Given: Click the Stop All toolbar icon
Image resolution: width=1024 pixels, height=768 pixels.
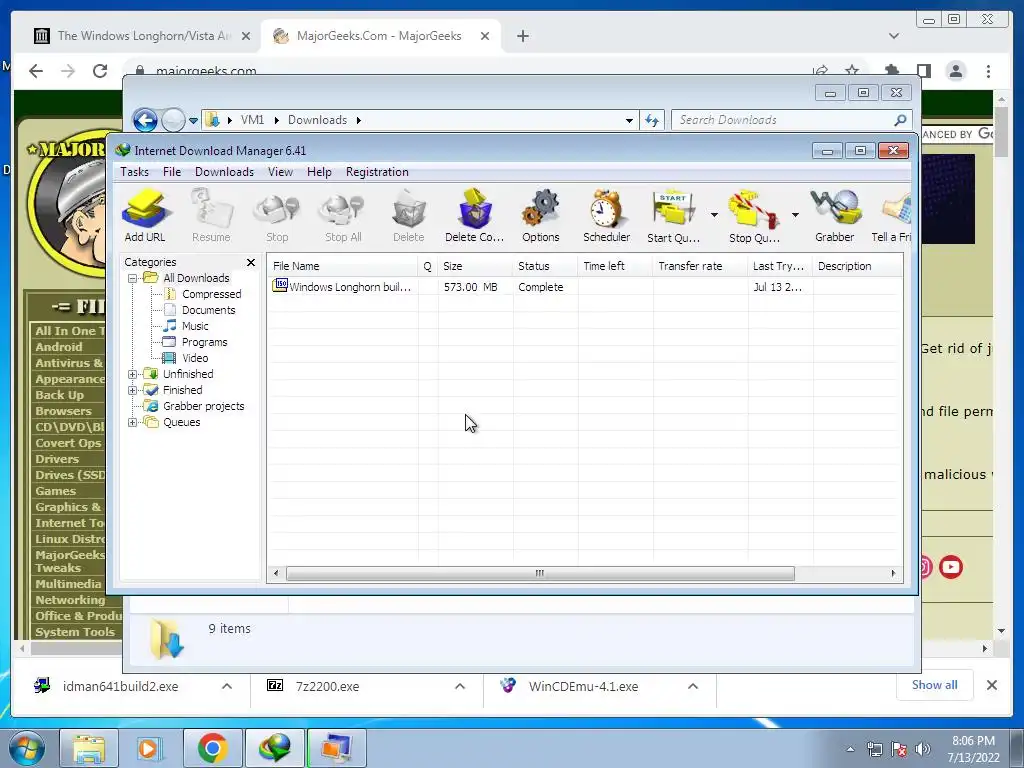Looking at the screenshot, I should tap(343, 216).
